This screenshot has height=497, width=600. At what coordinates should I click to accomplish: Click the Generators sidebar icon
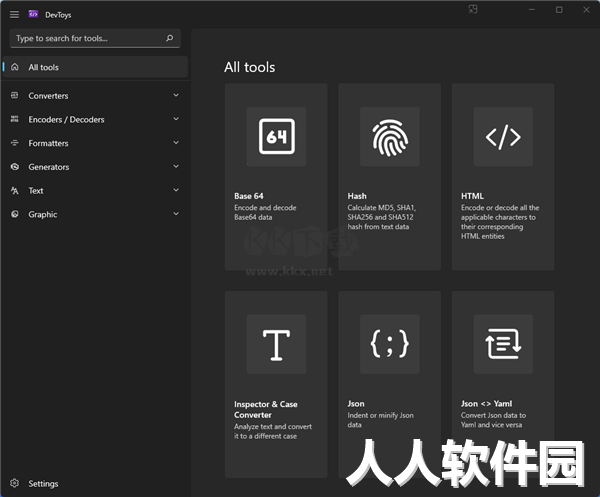coord(15,166)
